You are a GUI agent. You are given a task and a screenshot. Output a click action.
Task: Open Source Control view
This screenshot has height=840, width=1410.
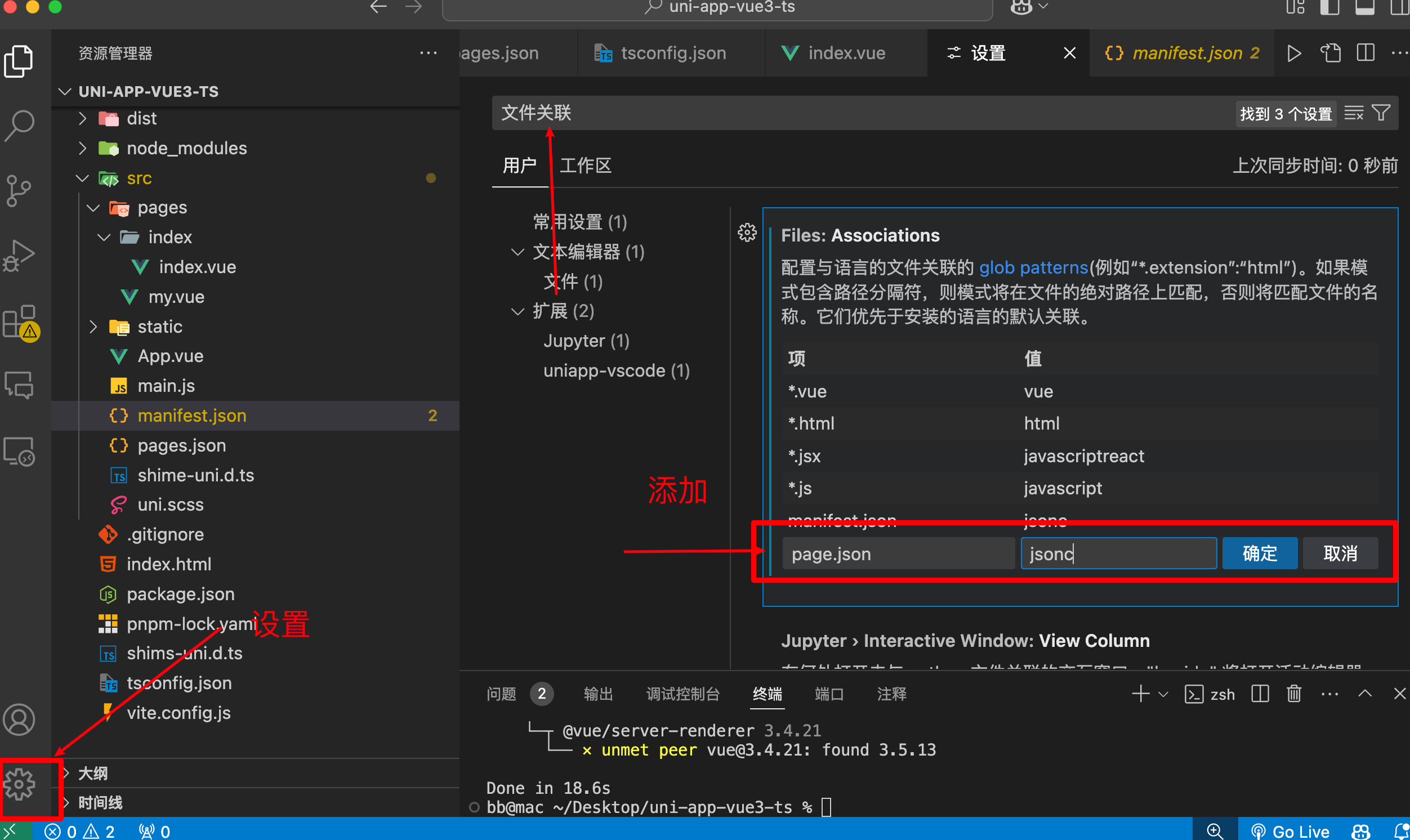tap(19, 190)
